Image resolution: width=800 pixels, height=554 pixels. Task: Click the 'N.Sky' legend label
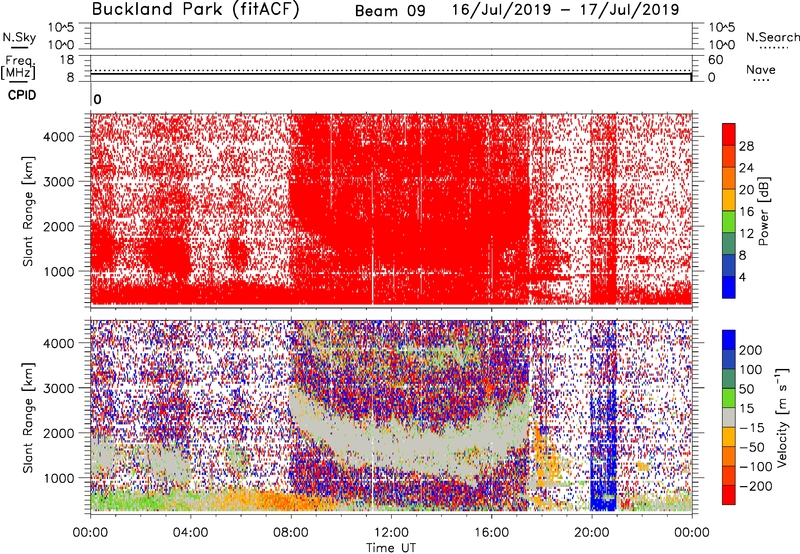point(19,37)
